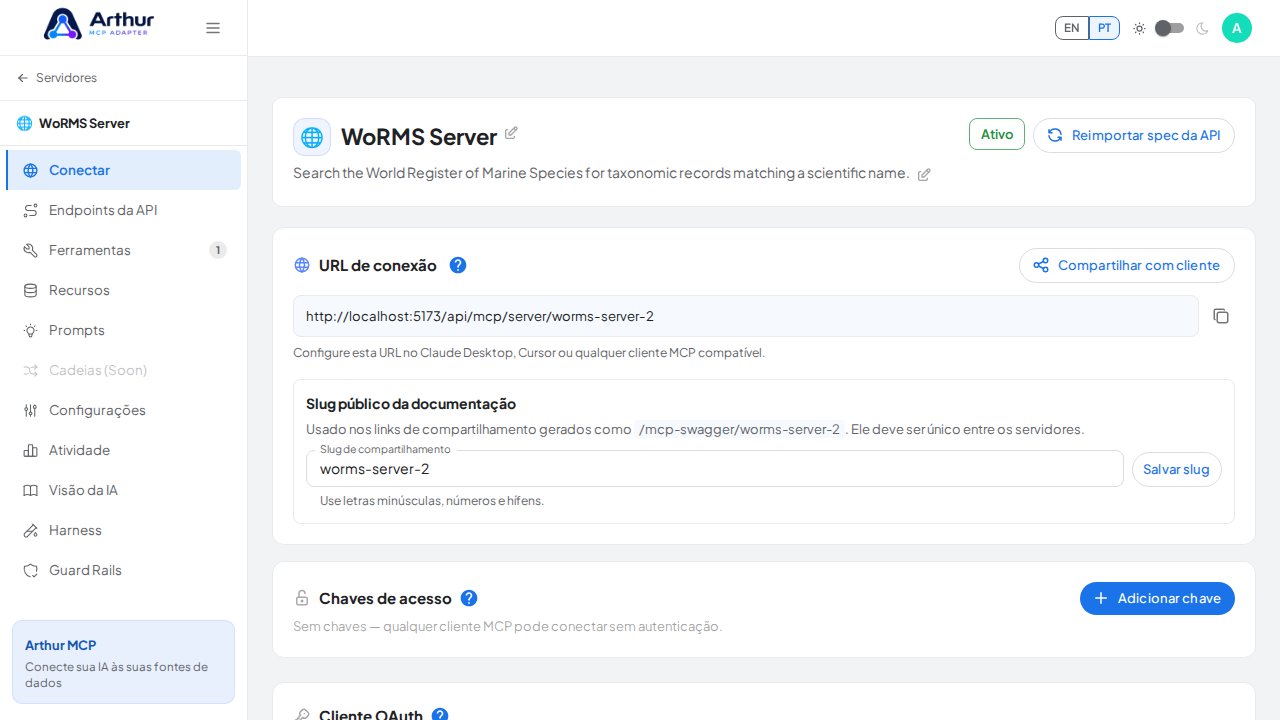The height and width of the screenshot is (720, 1280).
Task: Click Salvar slug
Action: pyautogui.click(x=1177, y=469)
